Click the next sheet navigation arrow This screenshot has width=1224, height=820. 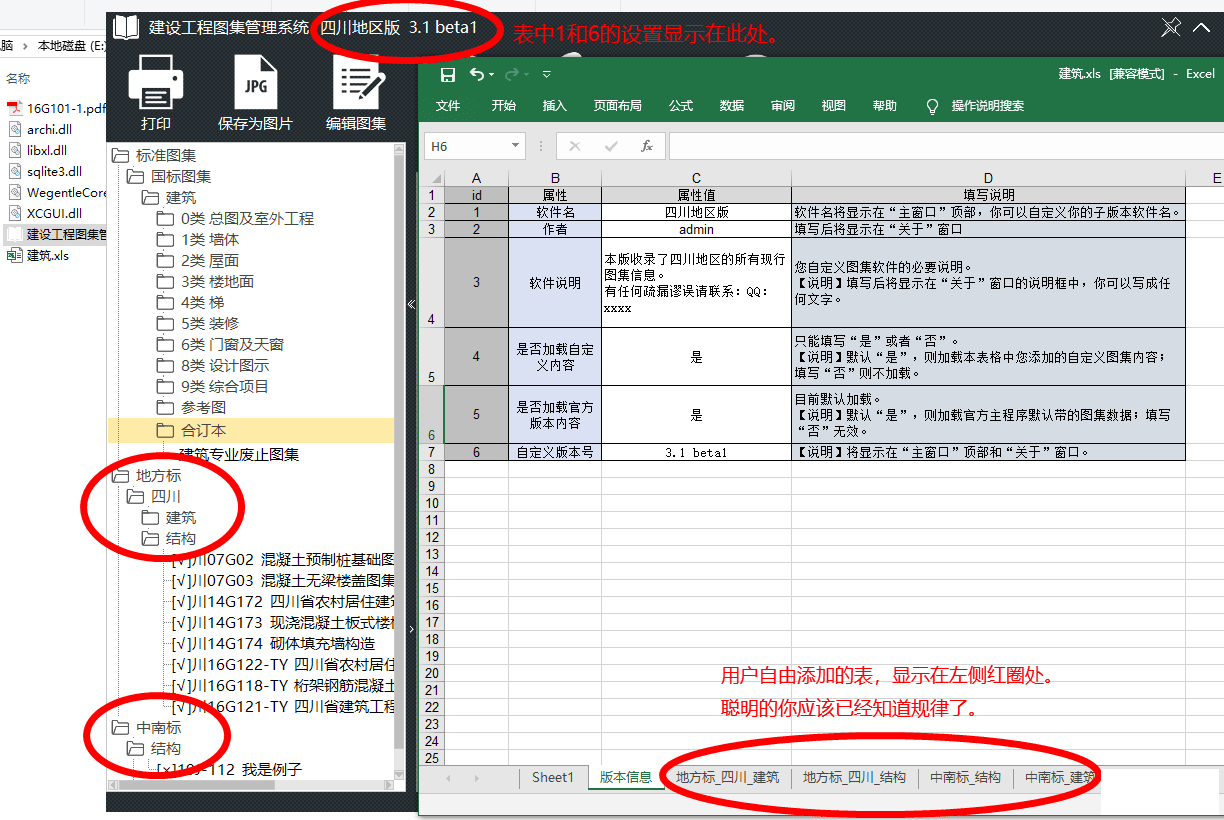(x=475, y=778)
